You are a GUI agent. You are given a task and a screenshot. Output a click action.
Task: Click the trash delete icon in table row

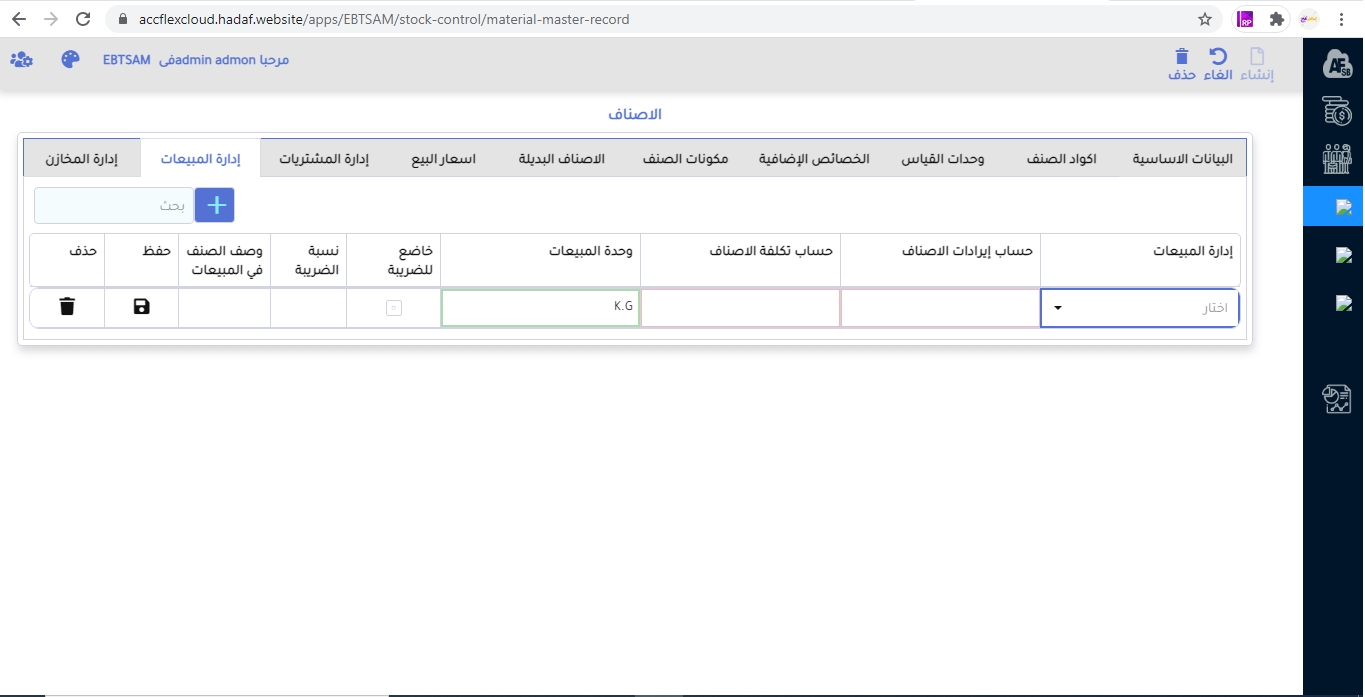tap(67, 307)
